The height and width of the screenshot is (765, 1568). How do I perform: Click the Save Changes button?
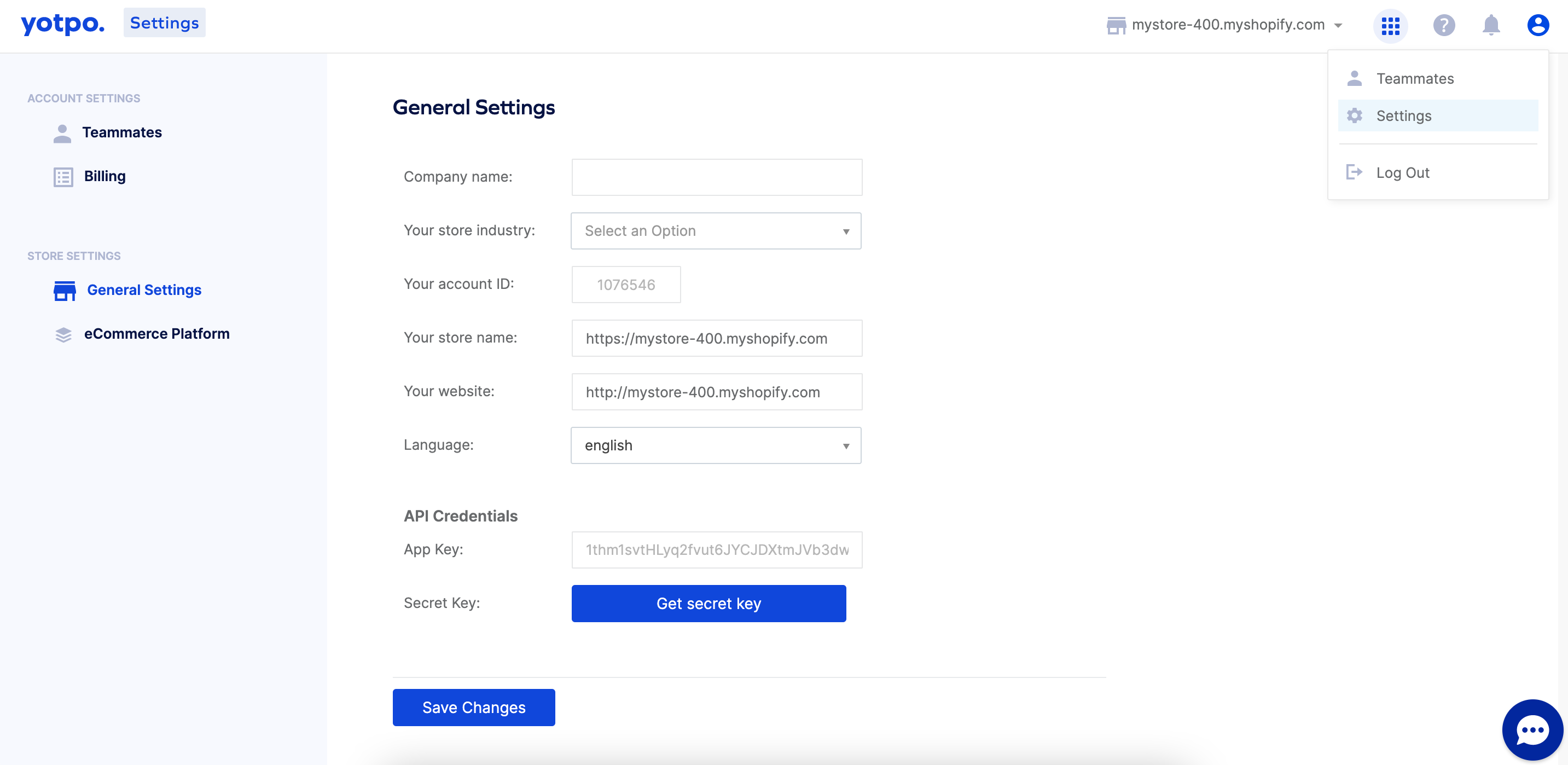coord(474,708)
